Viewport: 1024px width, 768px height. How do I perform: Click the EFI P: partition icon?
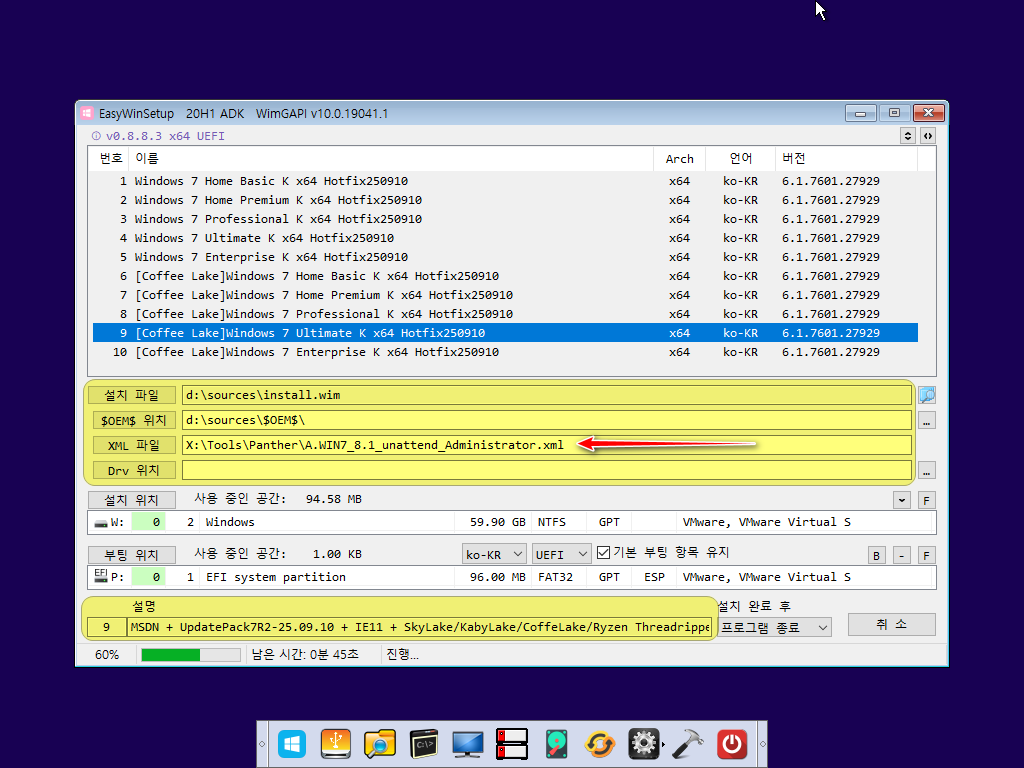pyautogui.click(x=101, y=575)
